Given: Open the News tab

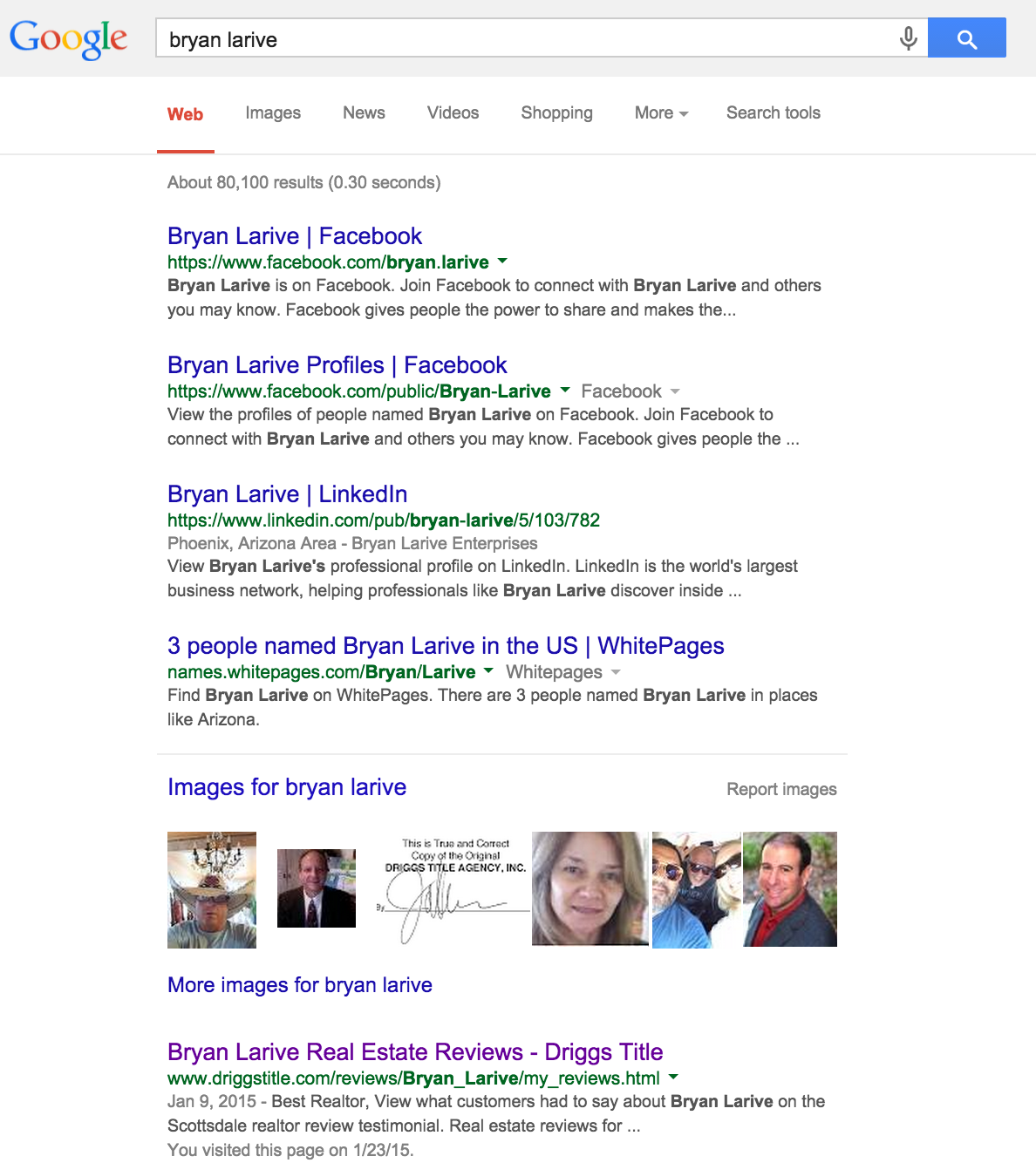Looking at the screenshot, I should click(x=364, y=113).
